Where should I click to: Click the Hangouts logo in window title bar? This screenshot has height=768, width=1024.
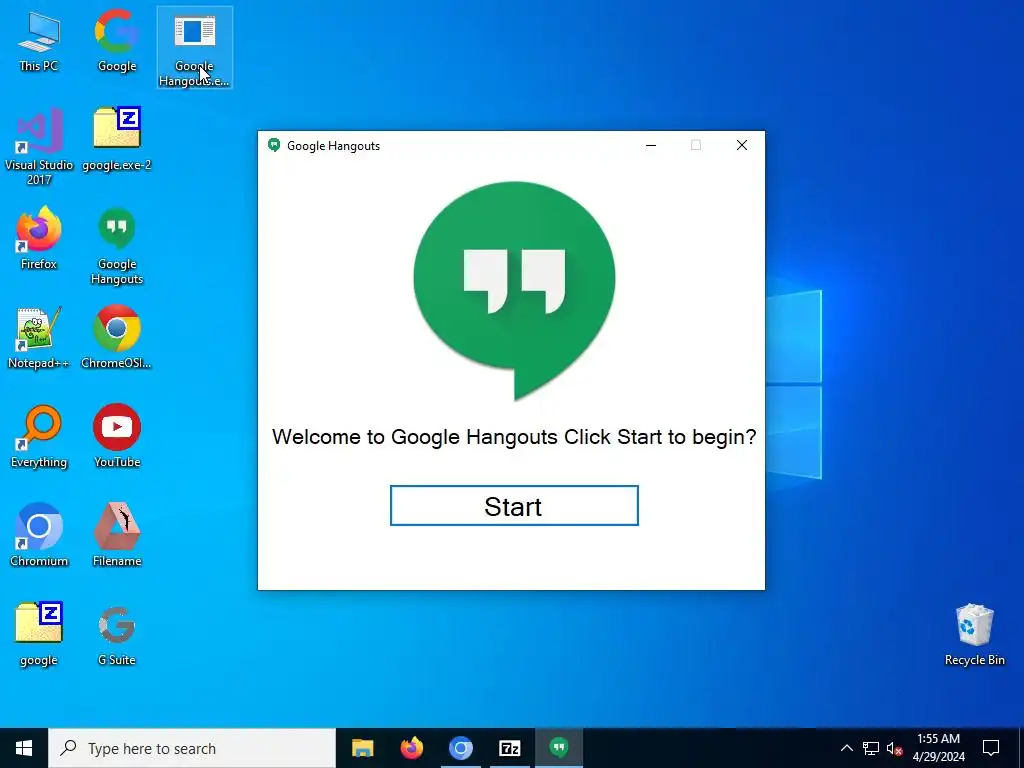click(x=274, y=146)
